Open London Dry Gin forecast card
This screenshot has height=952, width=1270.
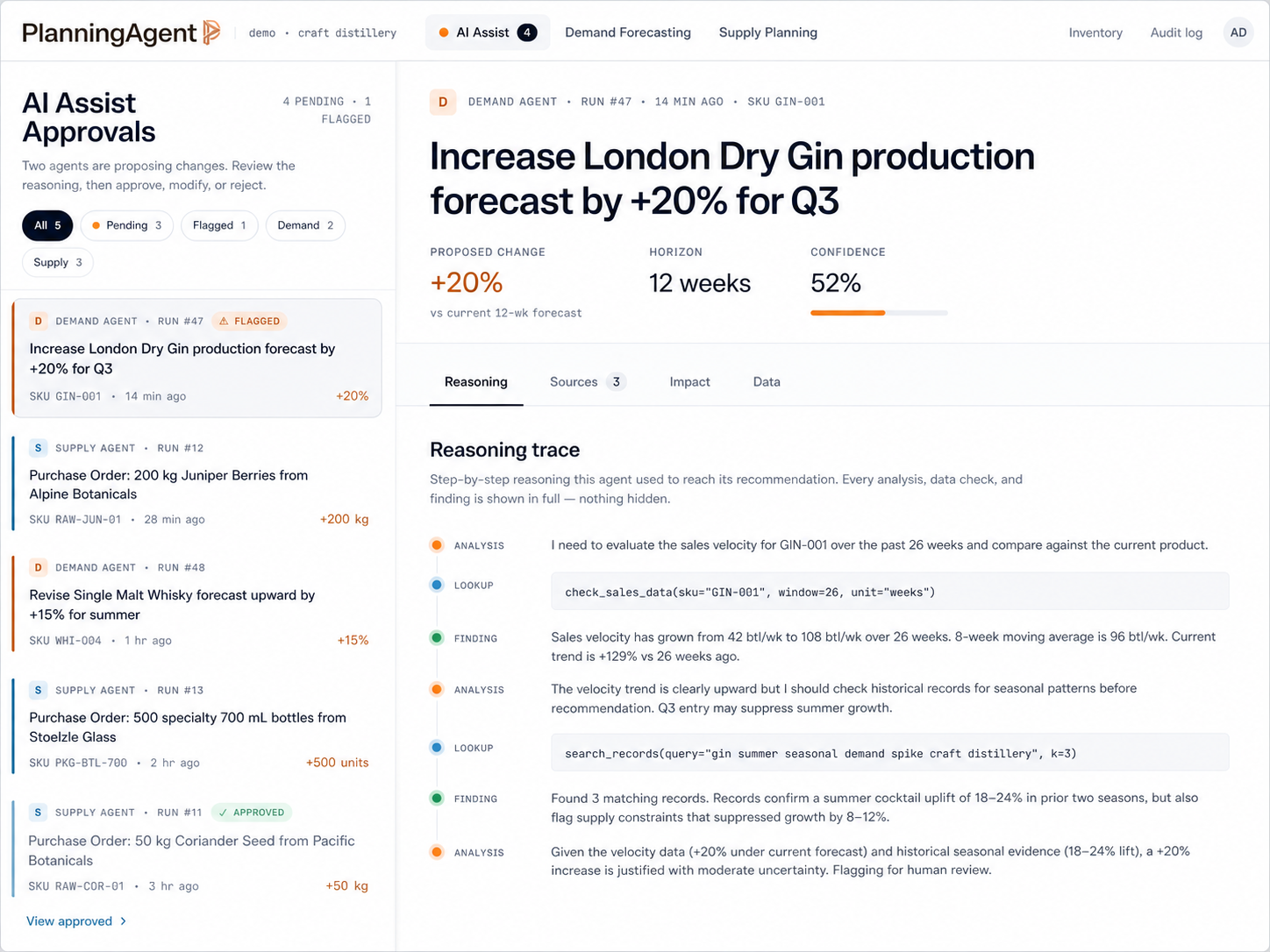(x=197, y=358)
